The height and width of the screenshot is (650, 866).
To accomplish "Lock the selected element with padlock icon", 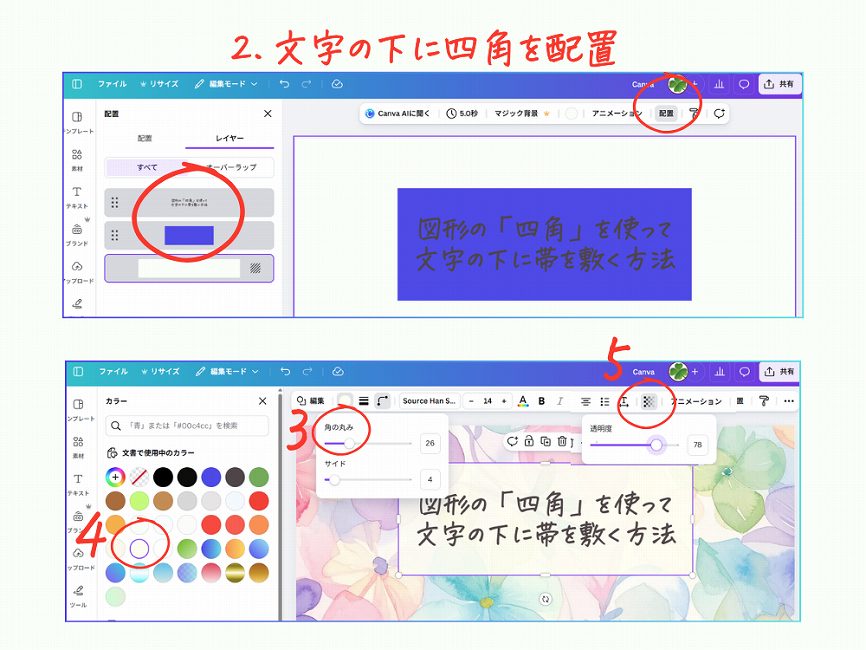I will [x=528, y=441].
